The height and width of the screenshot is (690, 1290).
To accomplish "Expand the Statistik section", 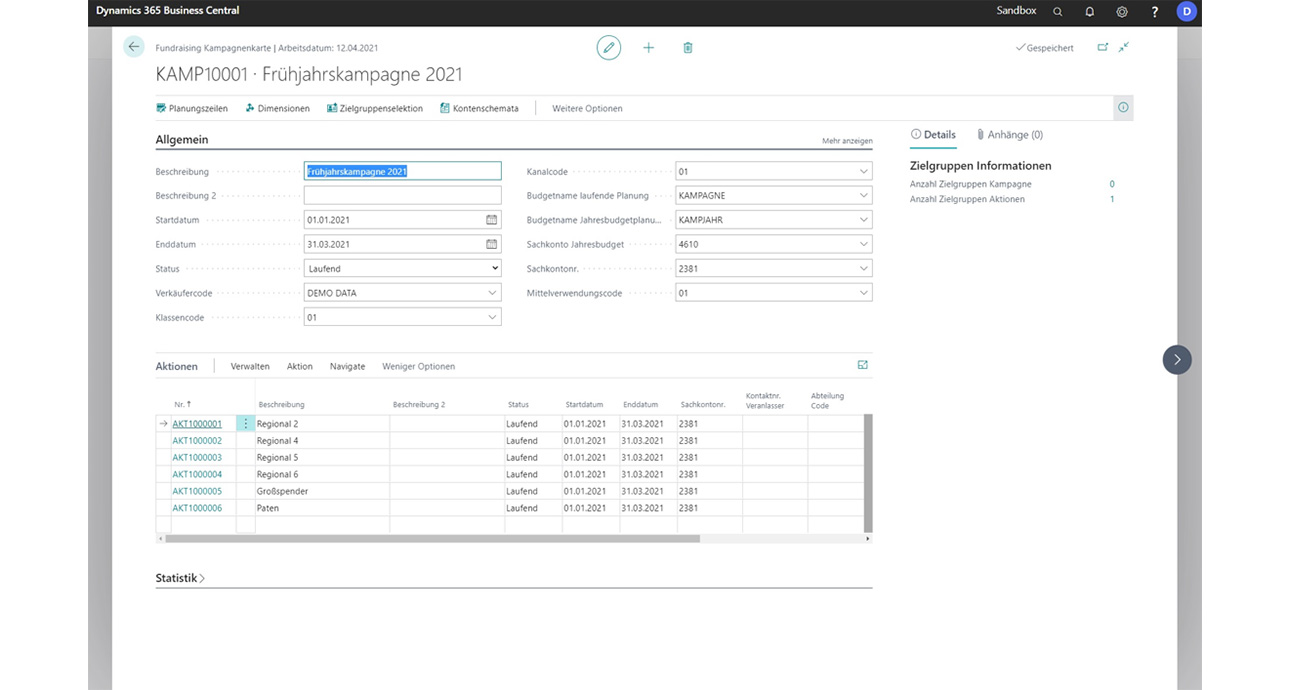I will (181, 578).
